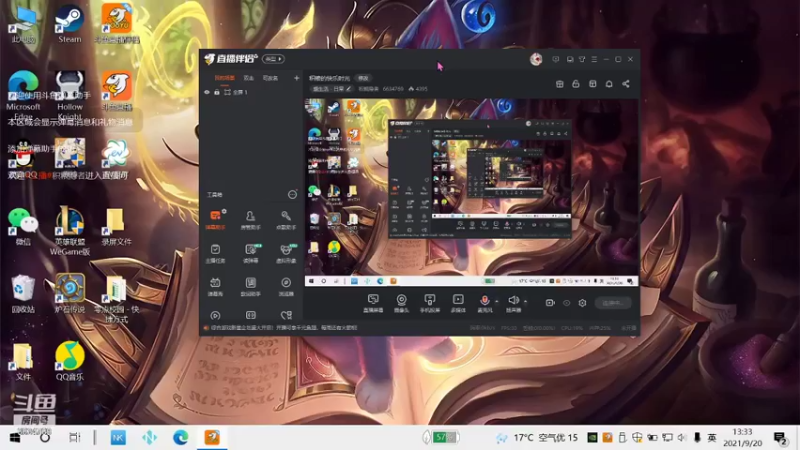Open the skin (shirt) icon in the title bar
Screen dimensions: 800x450
582,59
